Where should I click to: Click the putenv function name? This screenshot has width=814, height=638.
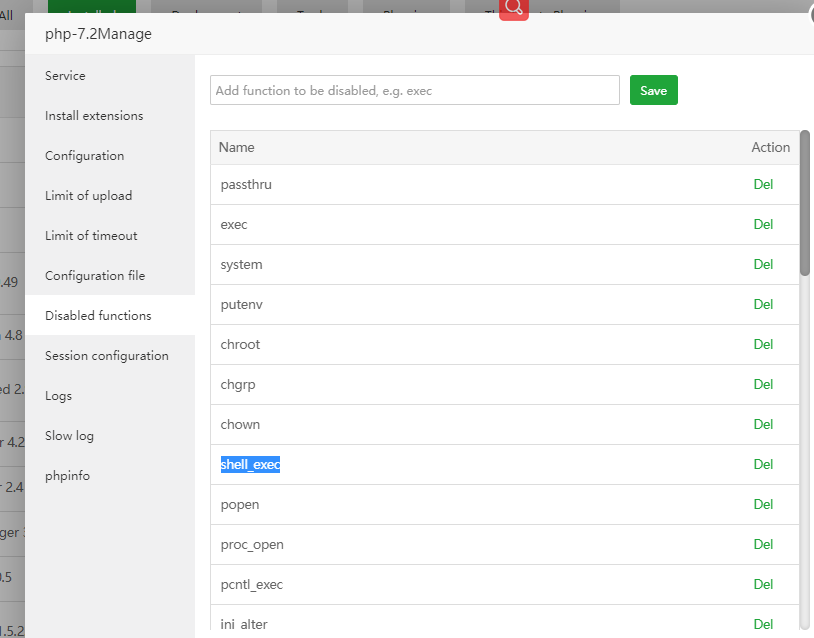click(241, 305)
